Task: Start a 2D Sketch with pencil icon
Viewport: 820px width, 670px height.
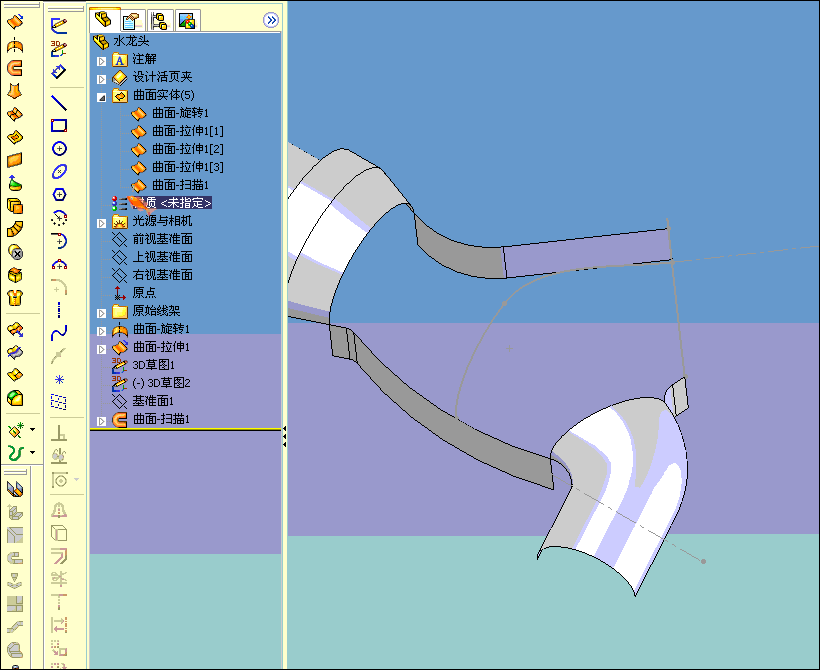Action: 59,25
